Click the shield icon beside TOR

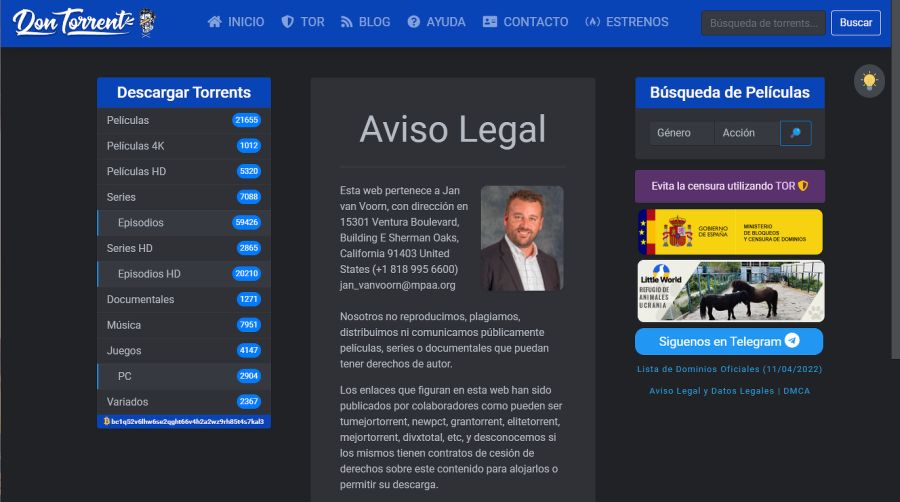click(287, 22)
